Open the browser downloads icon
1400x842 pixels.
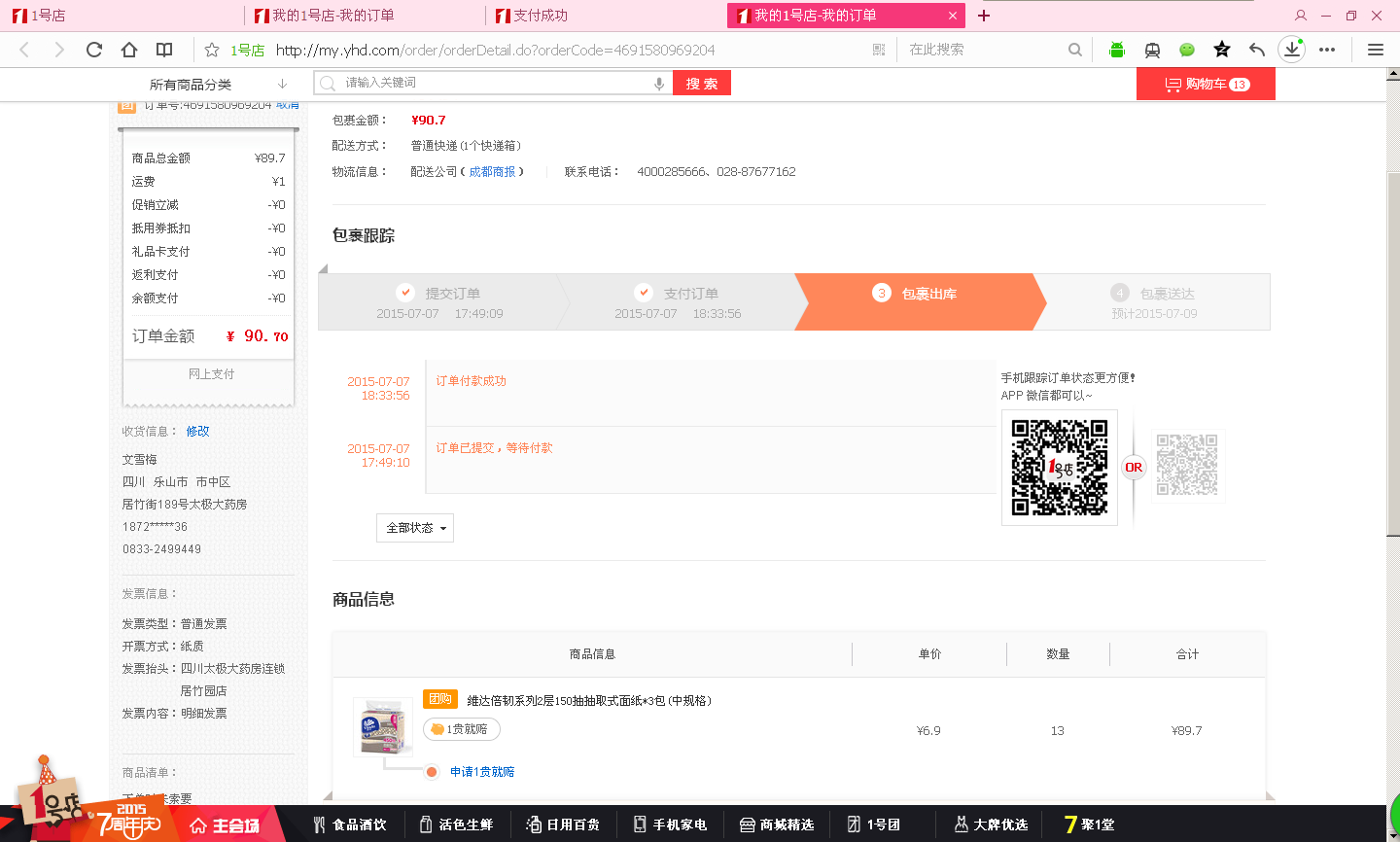(x=1291, y=50)
